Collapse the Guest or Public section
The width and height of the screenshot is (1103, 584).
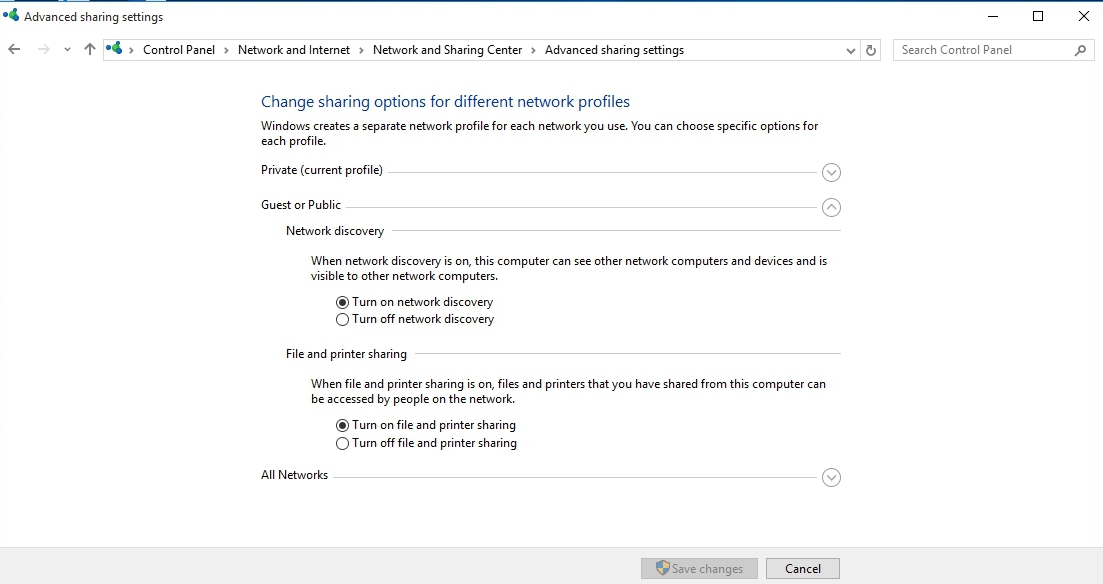pyautogui.click(x=831, y=208)
